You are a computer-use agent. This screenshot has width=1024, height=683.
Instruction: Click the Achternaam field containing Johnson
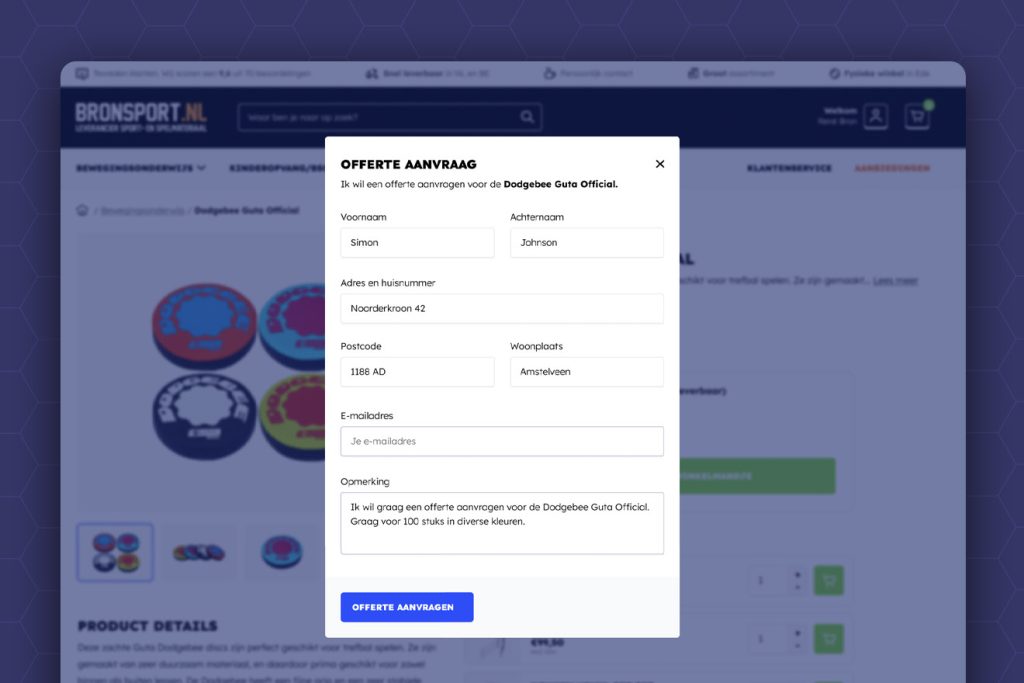tap(586, 243)
